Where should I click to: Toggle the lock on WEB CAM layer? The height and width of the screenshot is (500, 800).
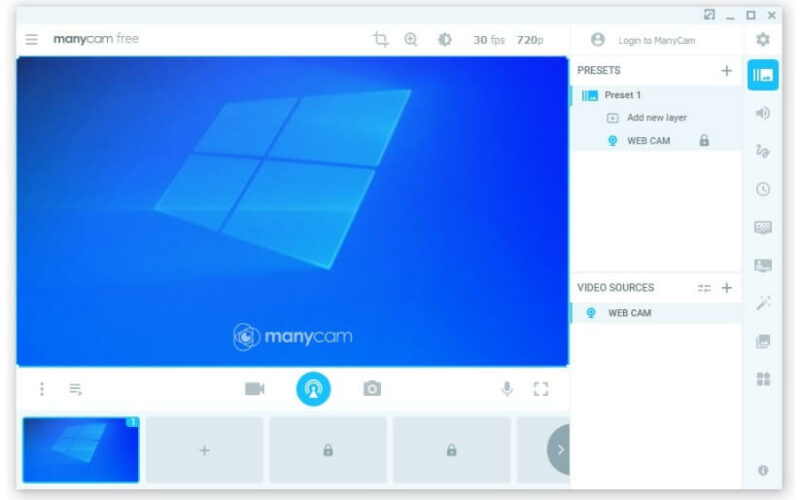pos(704,140)
